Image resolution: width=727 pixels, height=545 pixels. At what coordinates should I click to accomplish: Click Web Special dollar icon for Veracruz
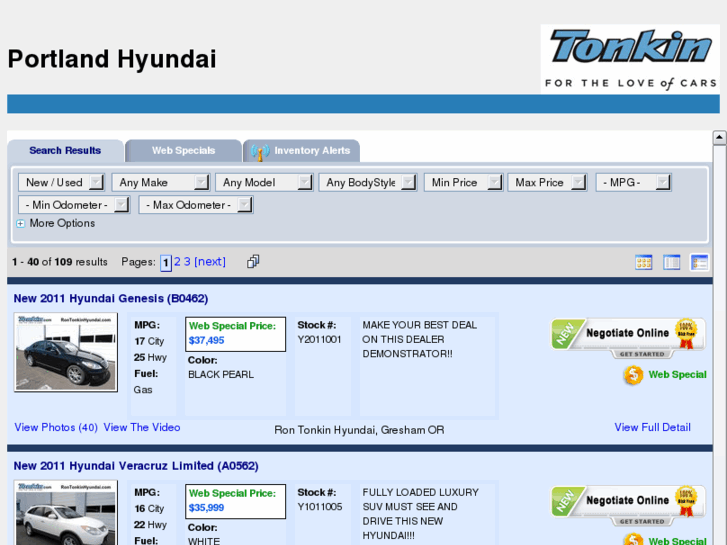click(633, 539)
